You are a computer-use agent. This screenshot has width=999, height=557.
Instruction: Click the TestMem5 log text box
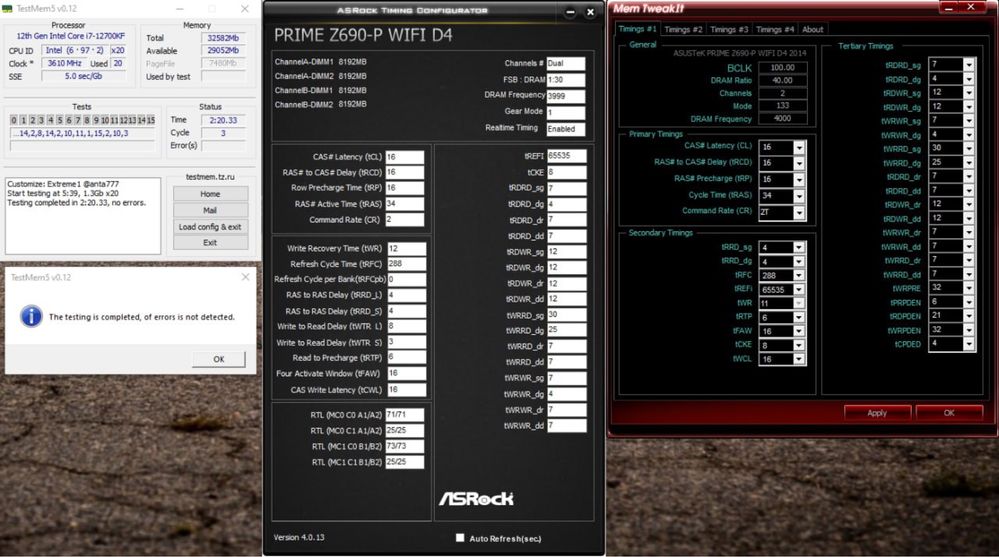[83, 216]
